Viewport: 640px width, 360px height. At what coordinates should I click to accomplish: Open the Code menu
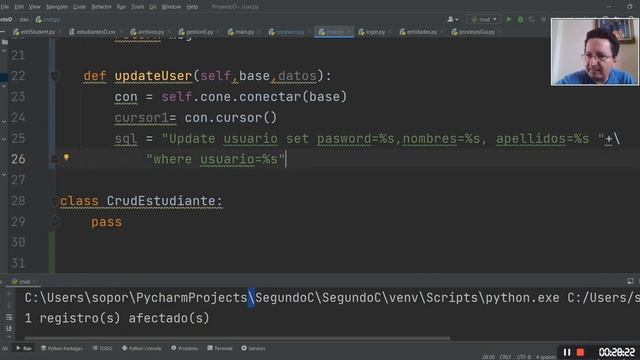[80, 7]
